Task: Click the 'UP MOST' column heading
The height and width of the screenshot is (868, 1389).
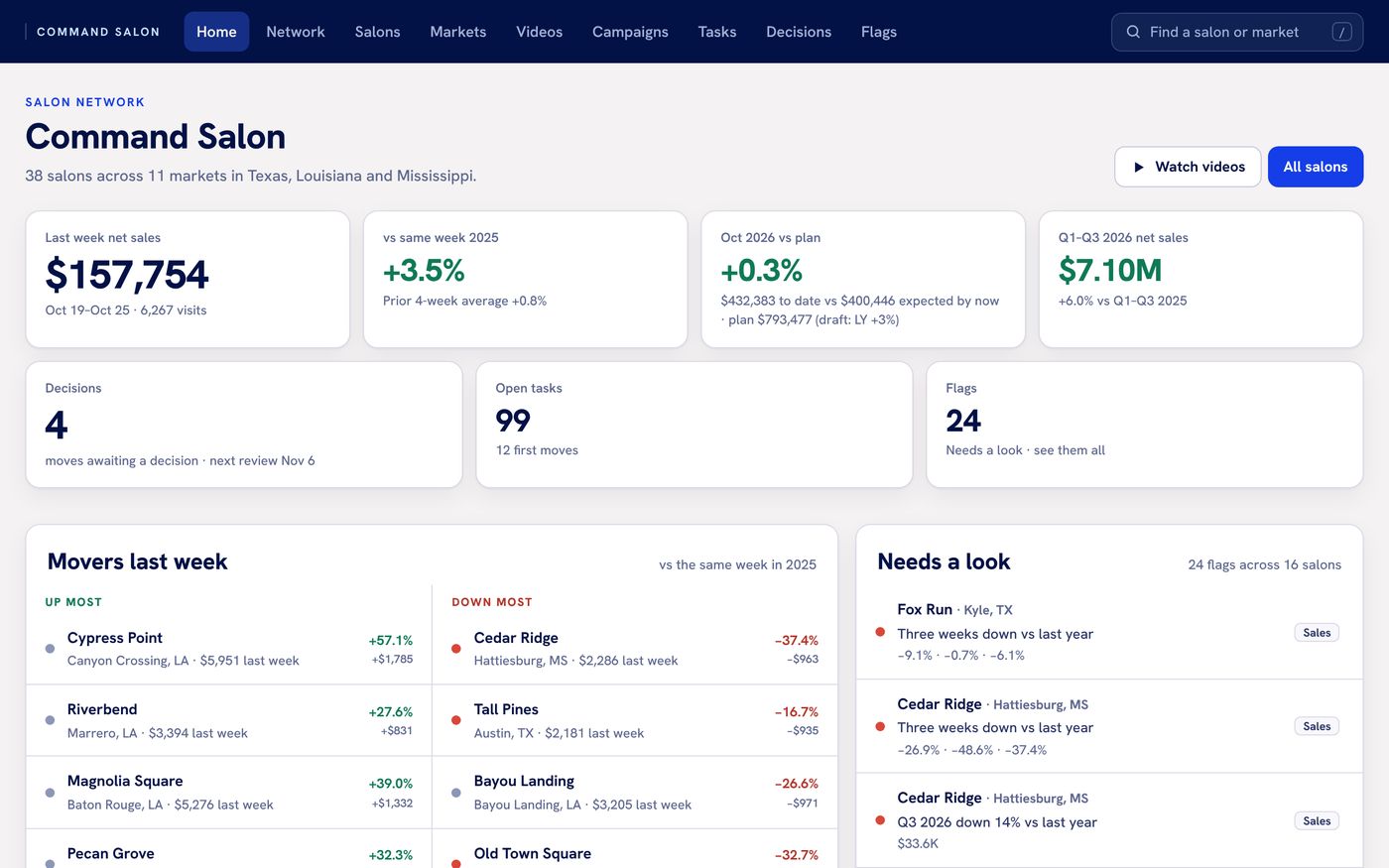Action: [73, 602]
